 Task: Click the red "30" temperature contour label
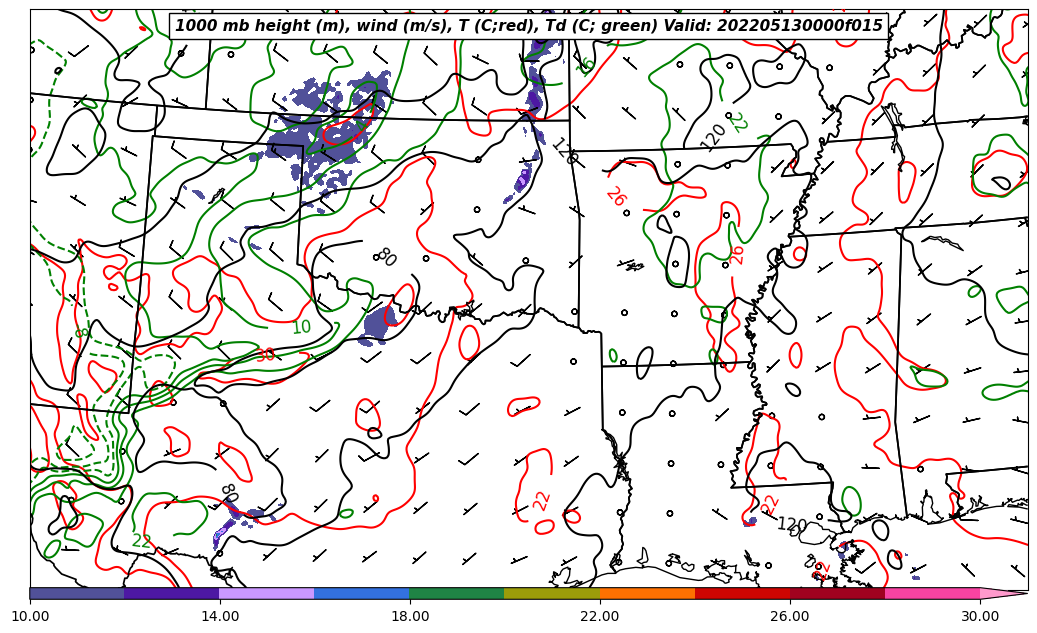tap(265, 355)
